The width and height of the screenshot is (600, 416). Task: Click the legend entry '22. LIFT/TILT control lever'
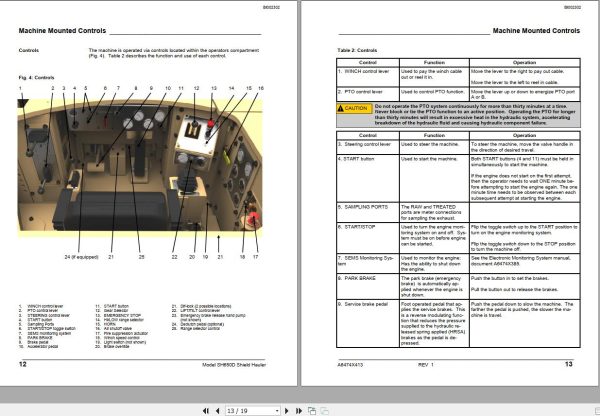[196, 311]
